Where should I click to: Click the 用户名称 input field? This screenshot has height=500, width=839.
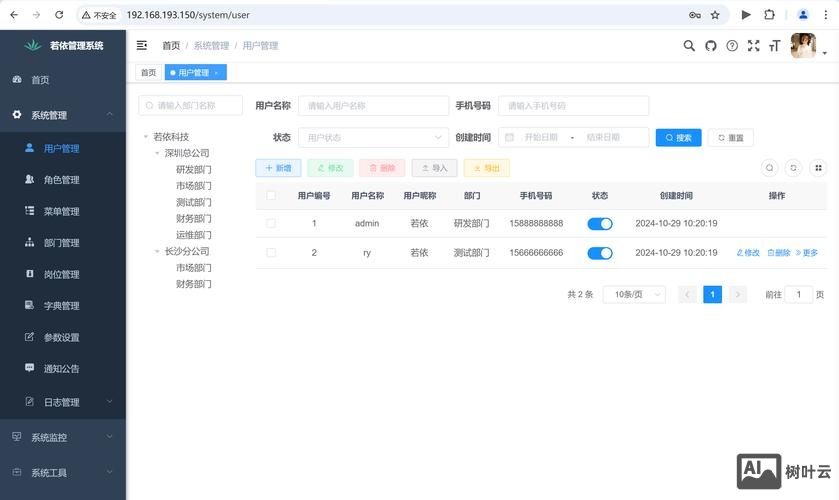[x=373, y=105]
